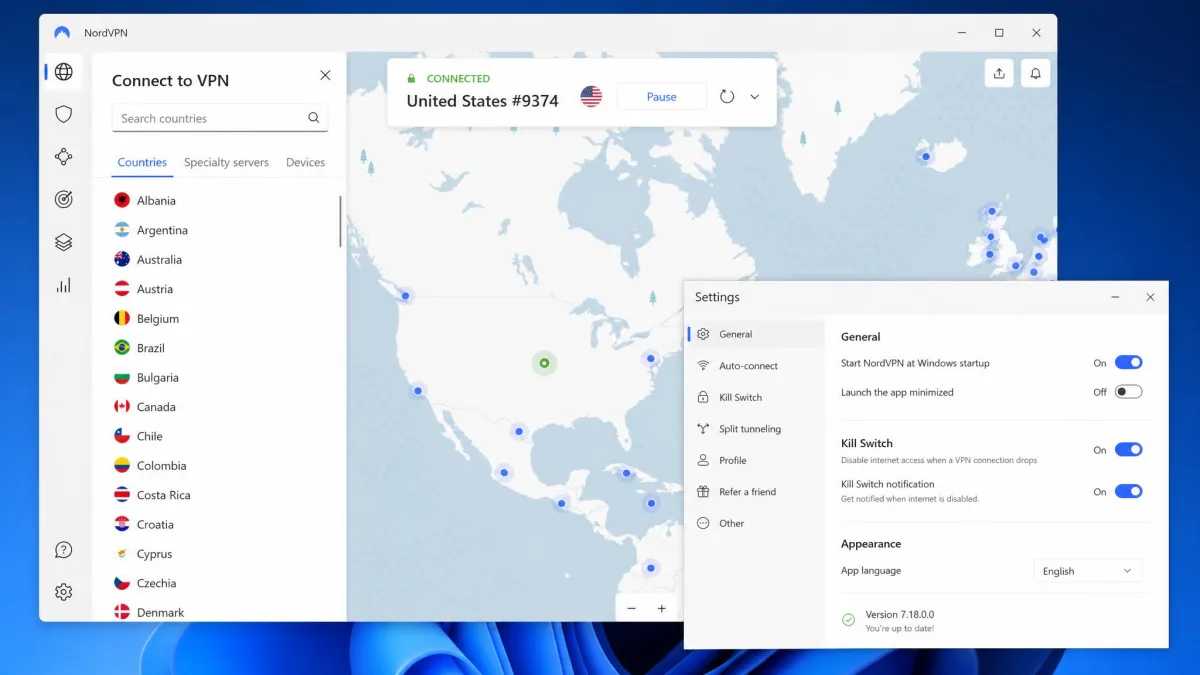This screenshot has width=1200, height=675.
Task: Click the United States flag icon
Action: (591, 96)
